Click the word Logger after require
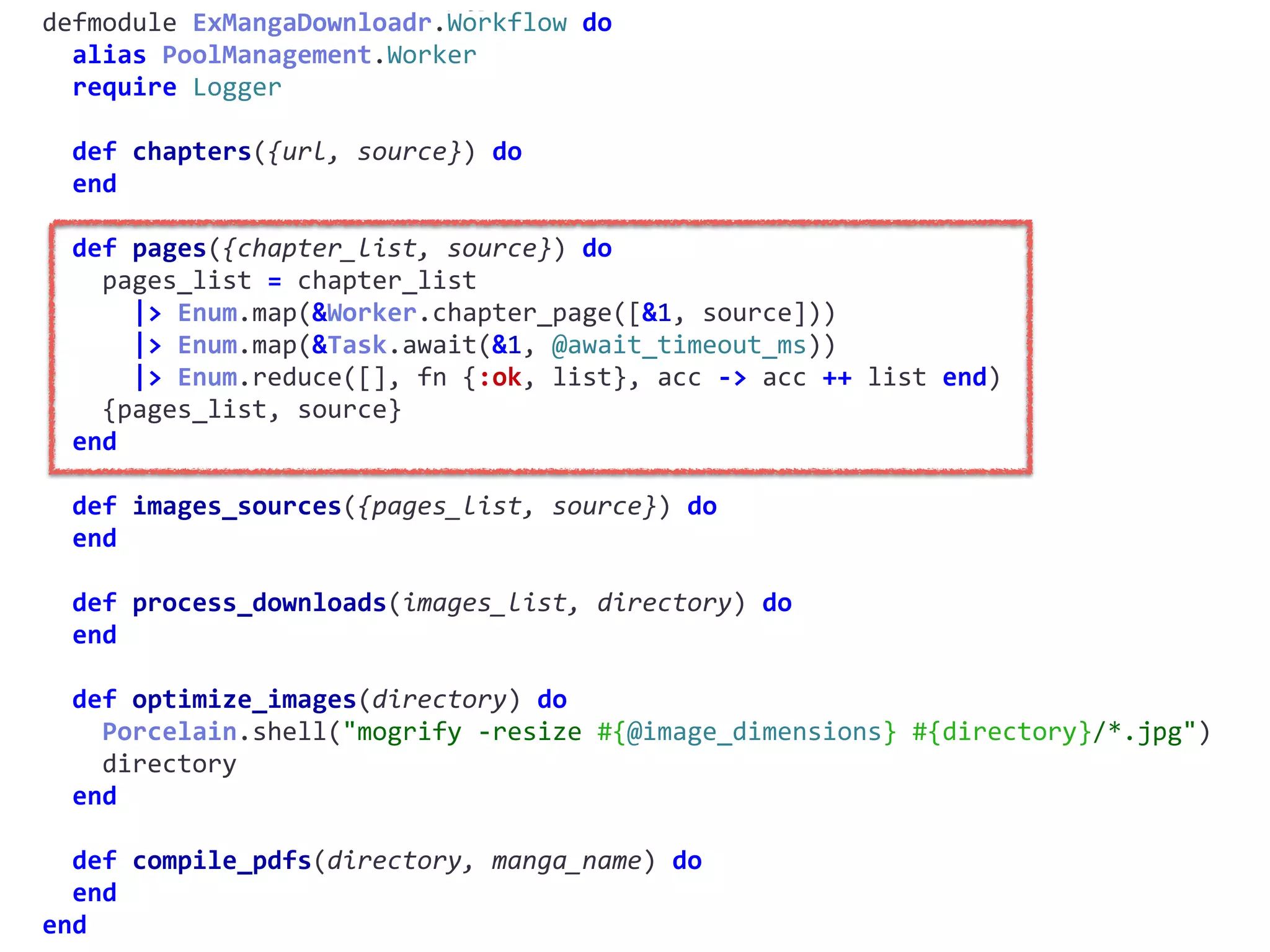The image size is (1270, 952). pyautogui.click(x=237, y=88)
